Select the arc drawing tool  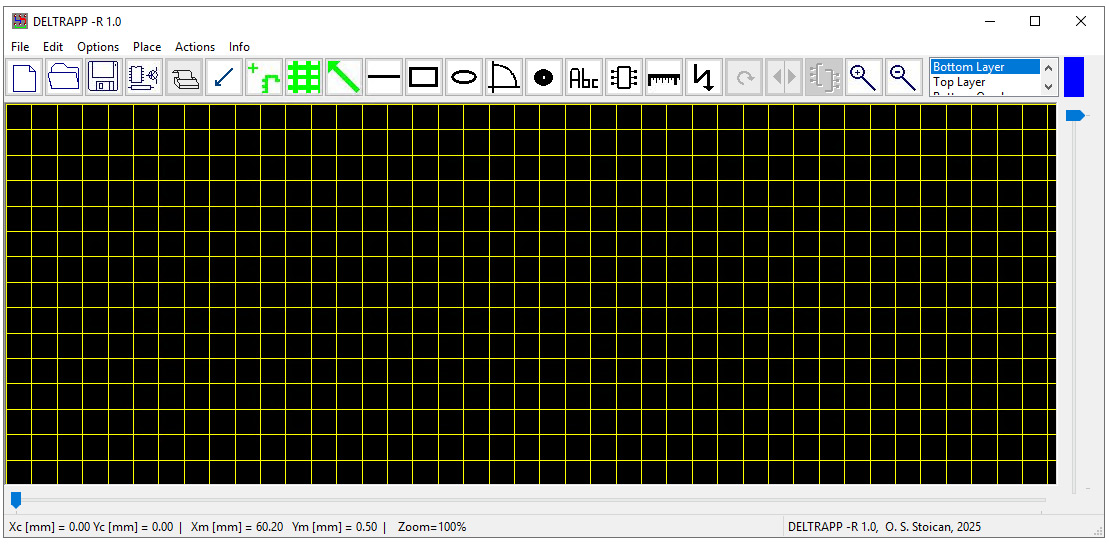tap(504, 77)
